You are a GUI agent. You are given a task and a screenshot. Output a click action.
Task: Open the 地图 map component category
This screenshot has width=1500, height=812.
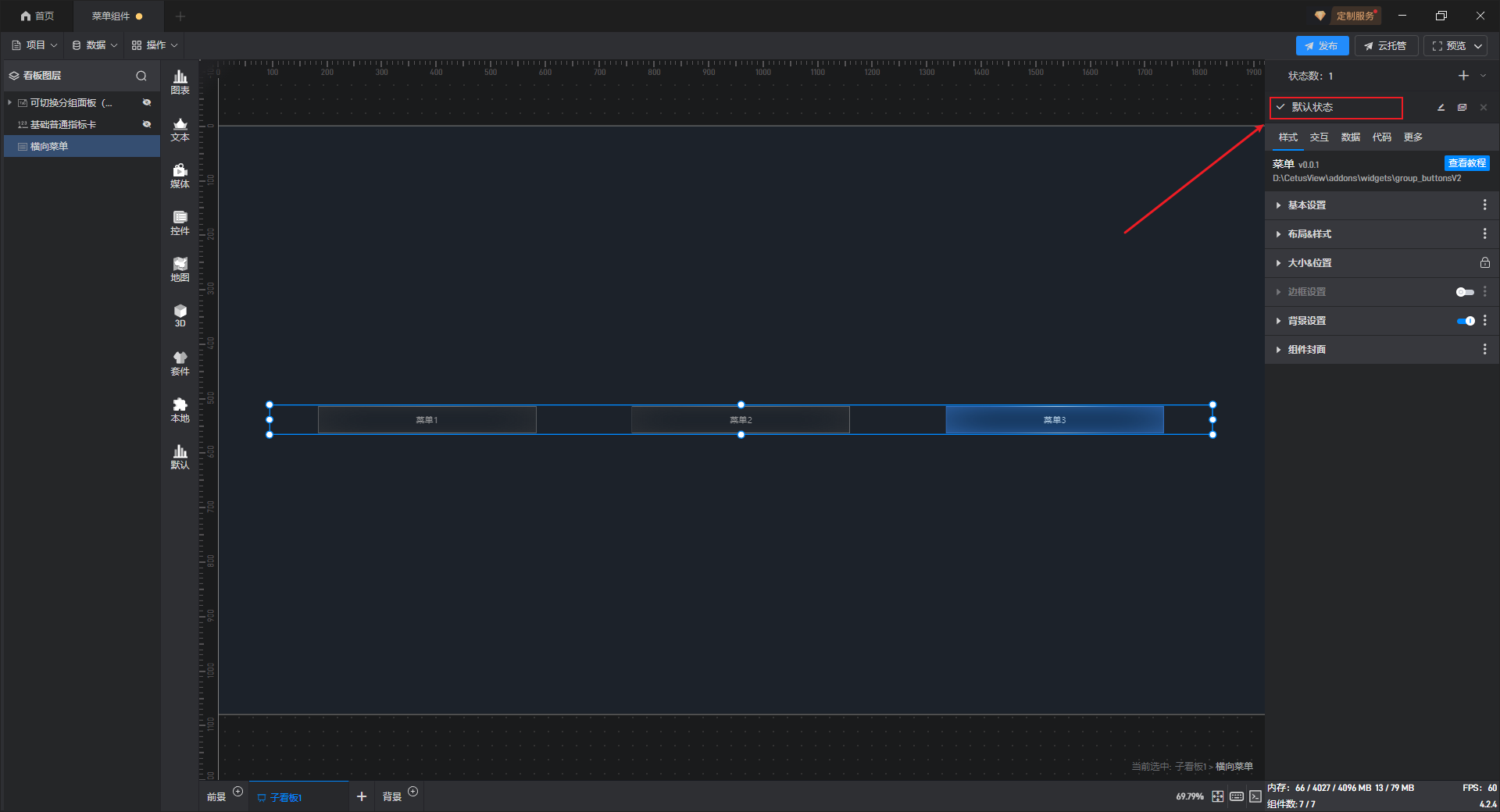(180, 269)
